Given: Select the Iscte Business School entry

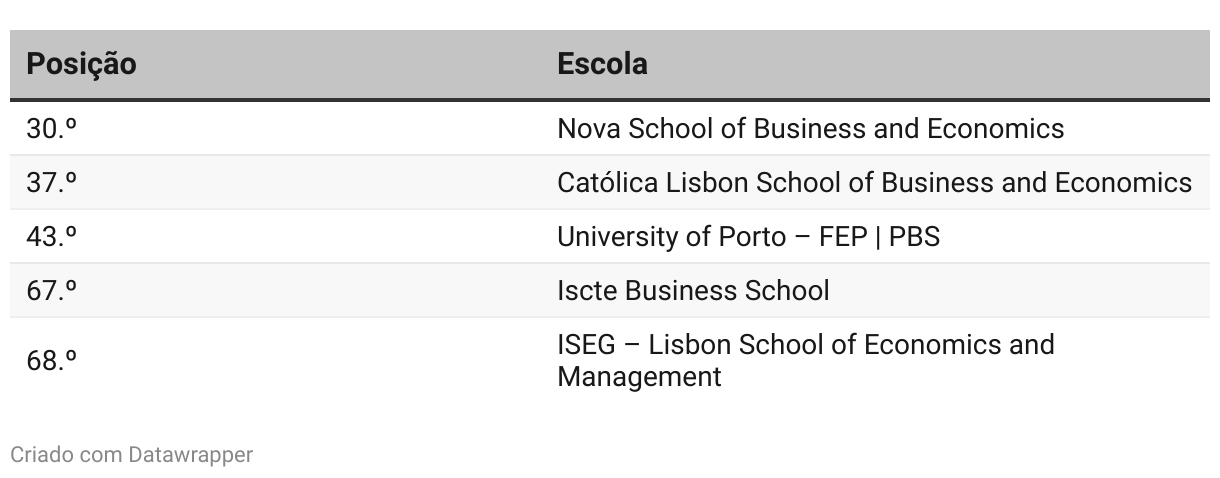Looking at the screenshot, I should coord(693,291).
